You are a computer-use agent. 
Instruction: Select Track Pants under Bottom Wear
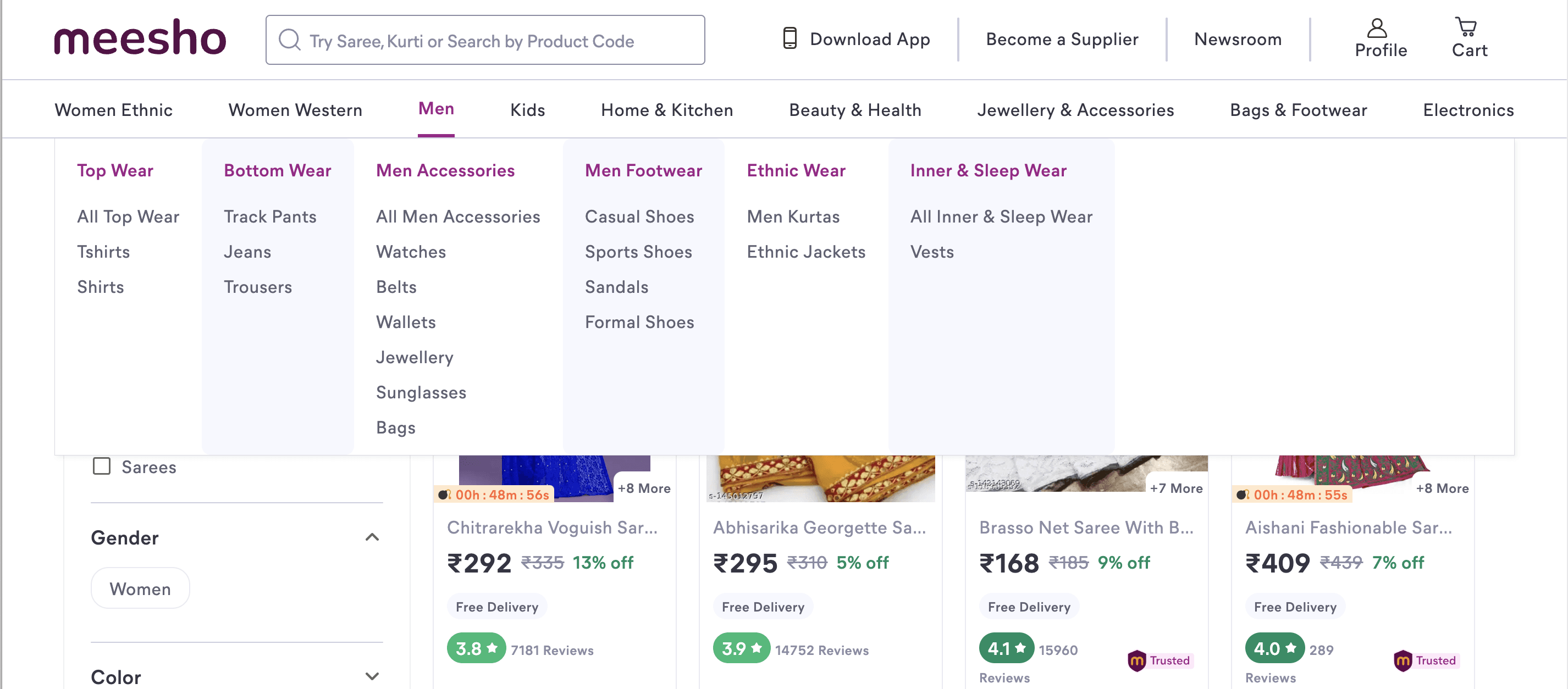269,216
